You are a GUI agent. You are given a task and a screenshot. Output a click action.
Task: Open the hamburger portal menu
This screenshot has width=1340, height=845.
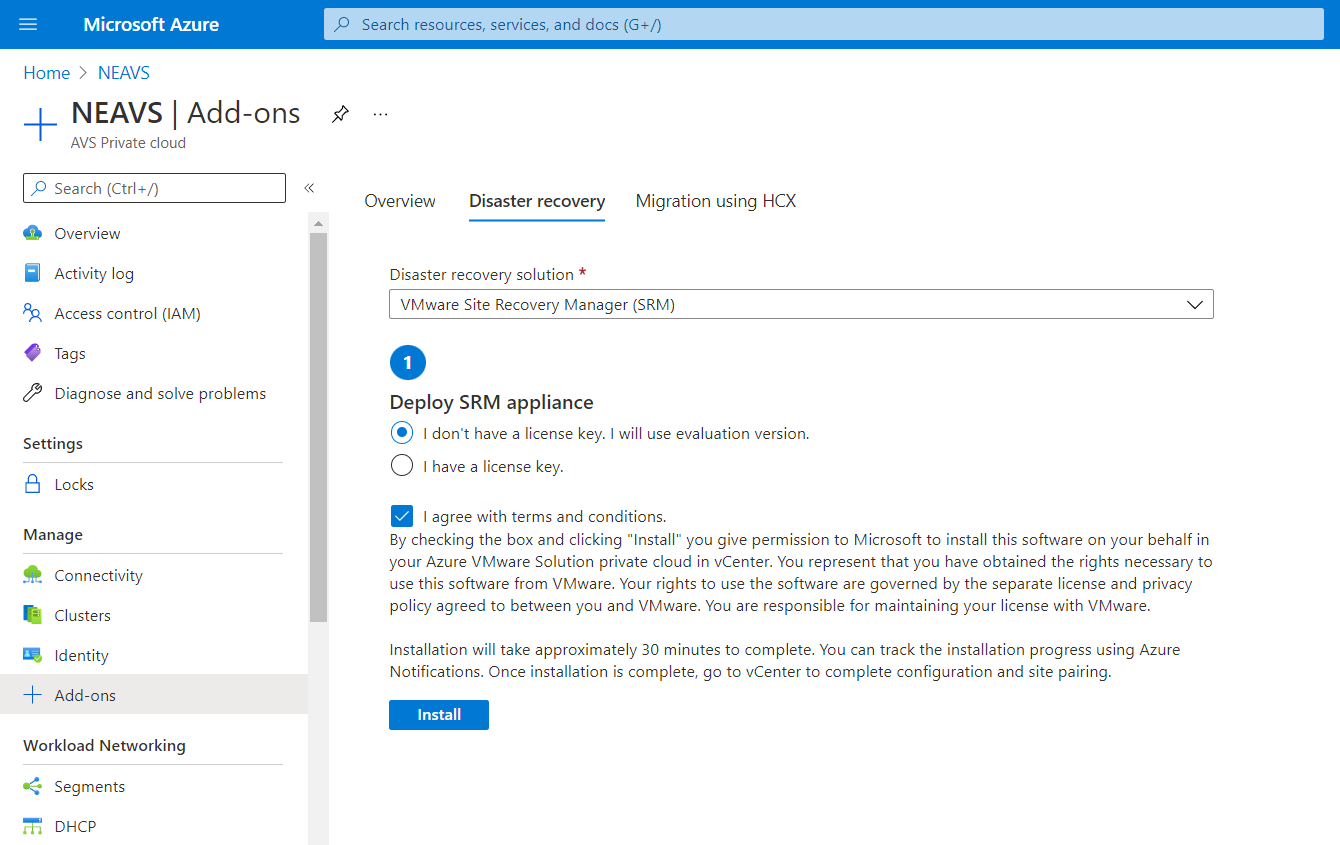click(28, 24)
